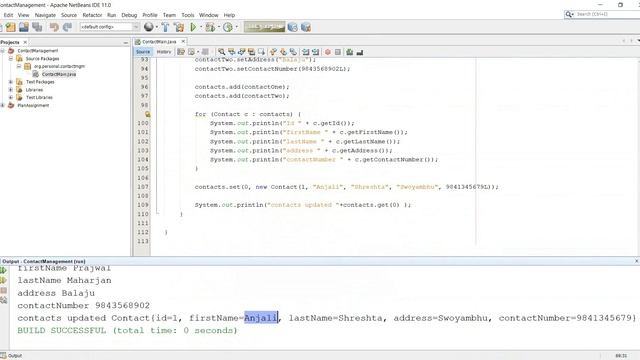
Task: Collapse the code fold at line 110
Action: [x=157, y=212]
